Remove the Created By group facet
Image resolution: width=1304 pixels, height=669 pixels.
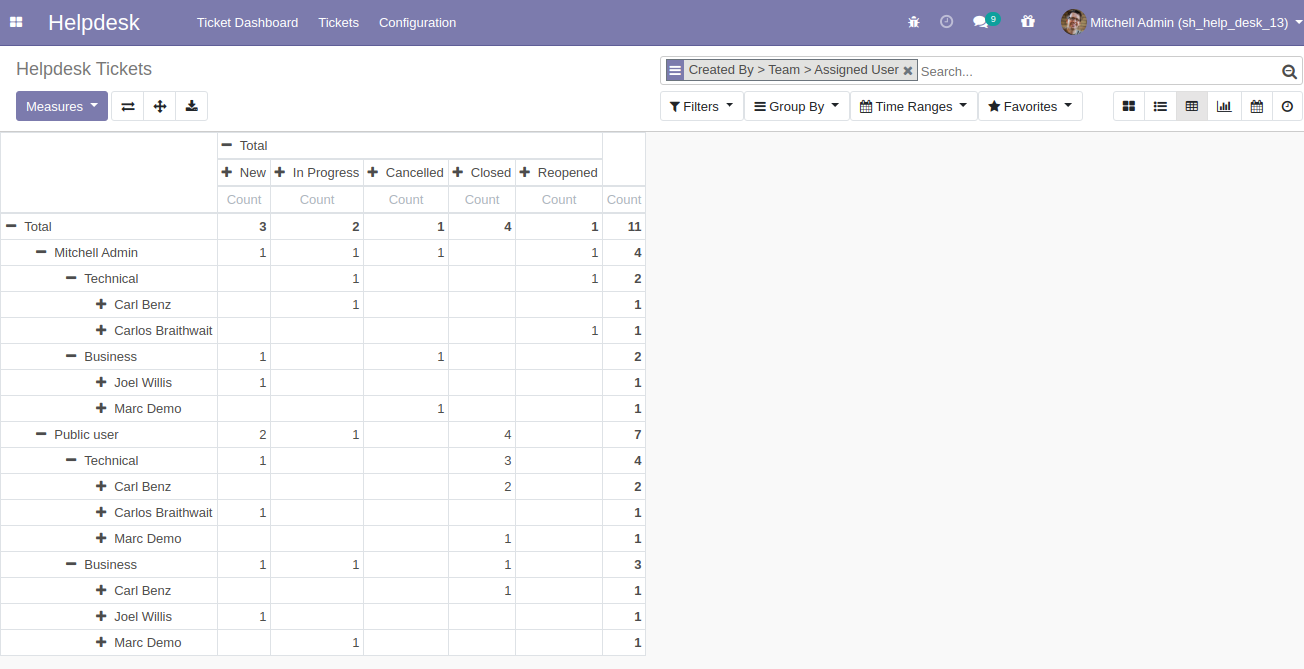click(907, 70)
